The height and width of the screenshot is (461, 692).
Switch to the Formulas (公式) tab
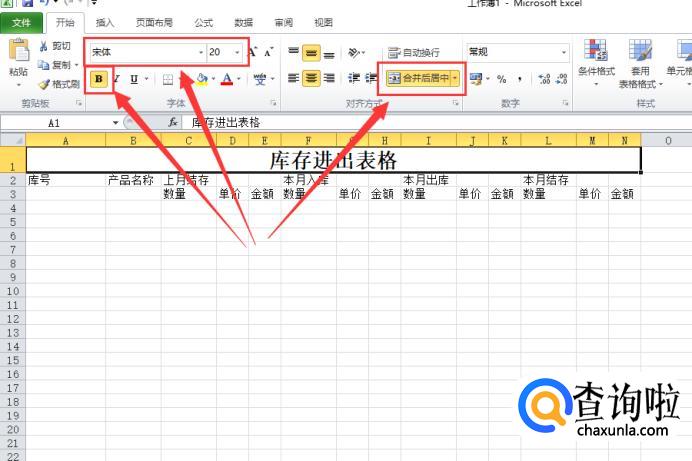click(203, 22)
